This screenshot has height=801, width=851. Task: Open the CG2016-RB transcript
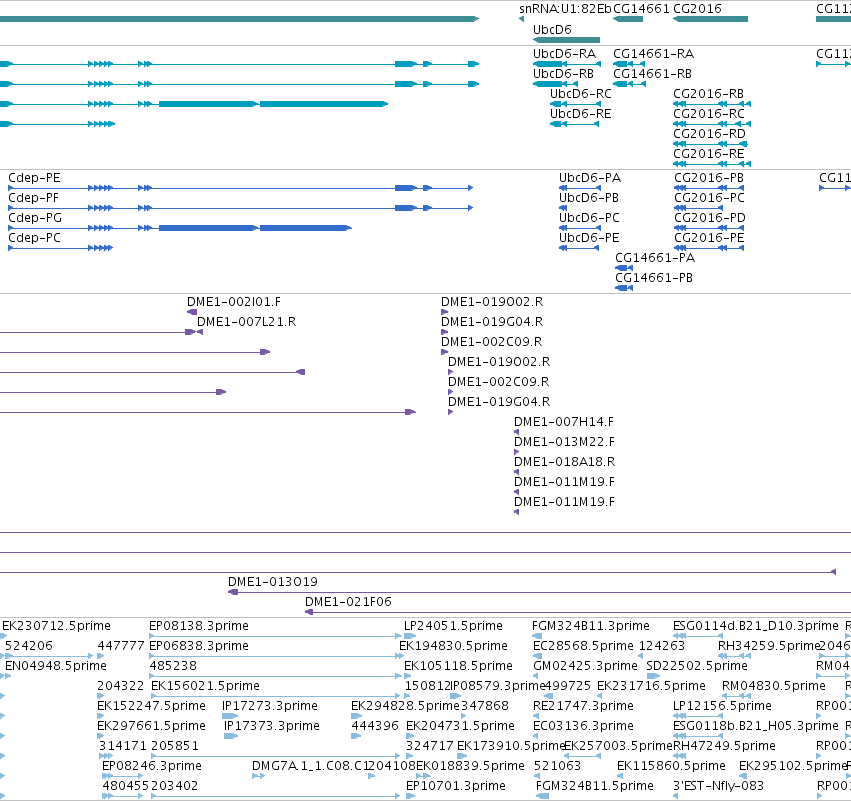(708, 94)
